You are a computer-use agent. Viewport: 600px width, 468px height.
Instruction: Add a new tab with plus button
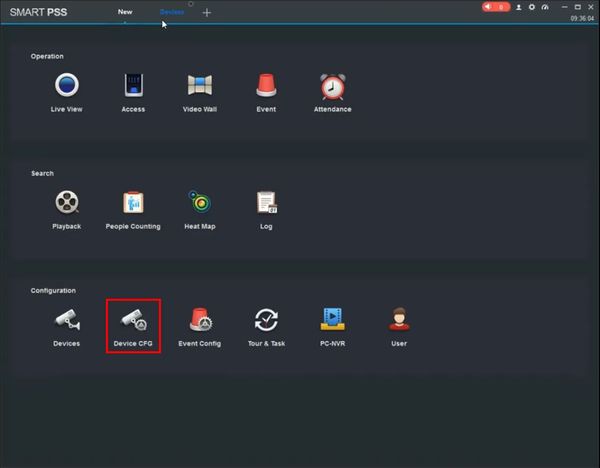[207, 13]
